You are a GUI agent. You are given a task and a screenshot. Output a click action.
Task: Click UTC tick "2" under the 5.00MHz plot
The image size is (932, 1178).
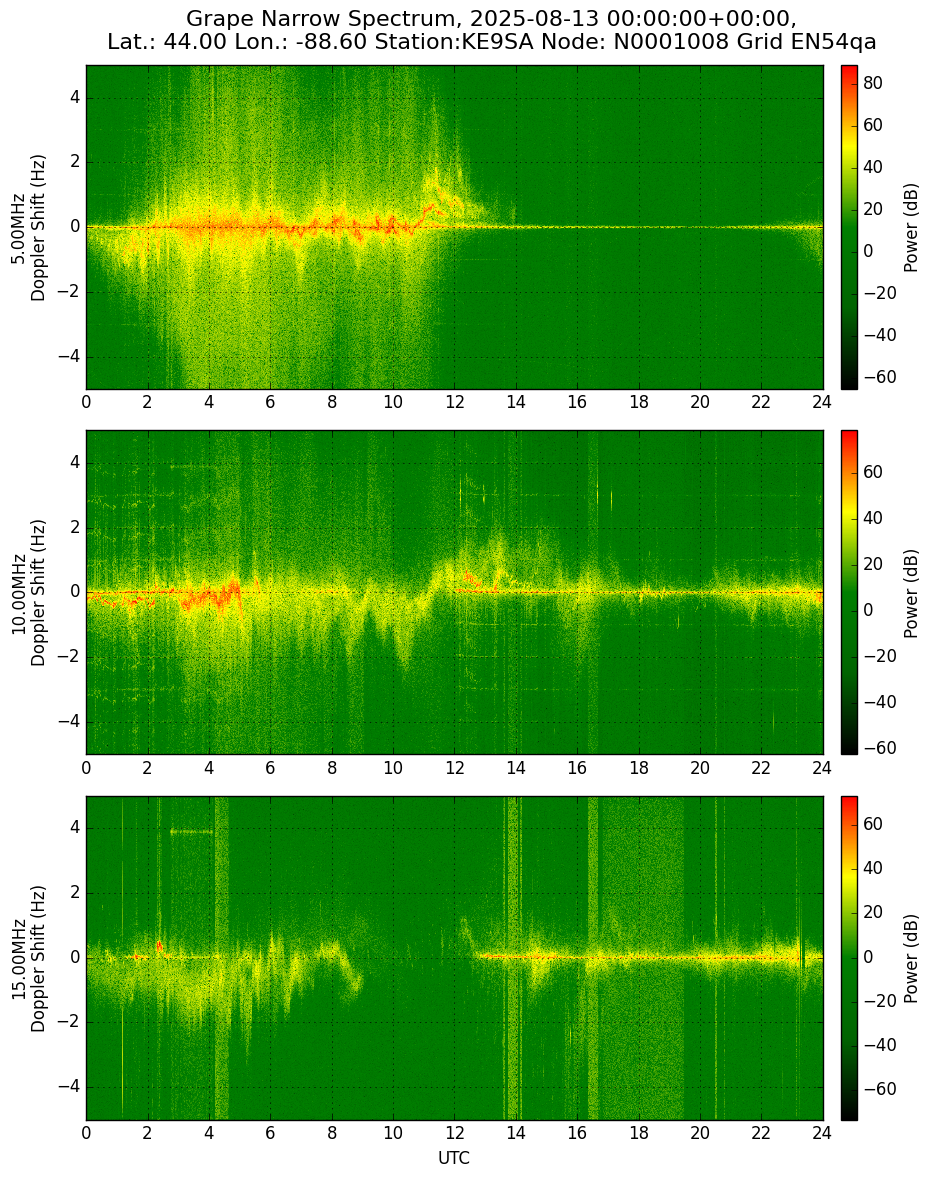148,403
